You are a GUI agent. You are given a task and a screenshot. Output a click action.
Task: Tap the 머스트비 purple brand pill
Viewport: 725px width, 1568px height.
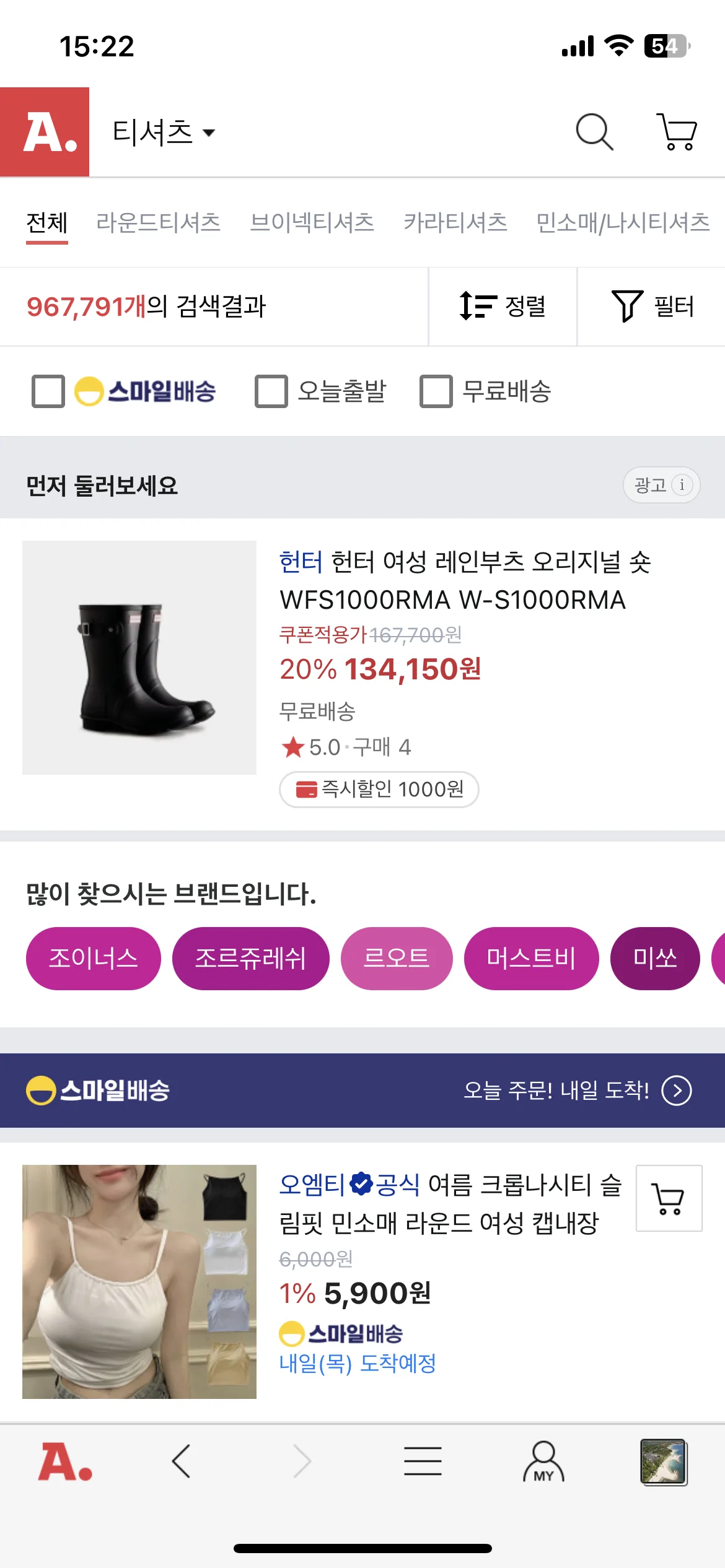[x=531, y=958]
